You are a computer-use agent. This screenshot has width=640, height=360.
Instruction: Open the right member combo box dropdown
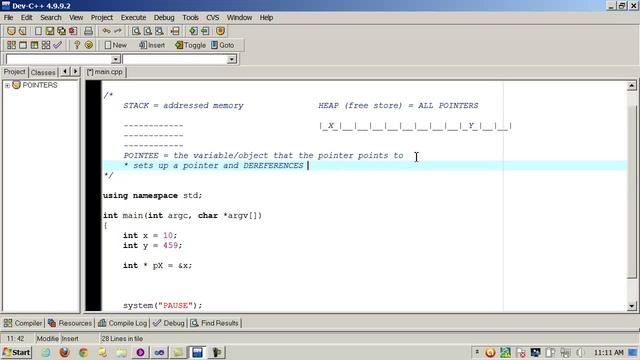(x=232, y=60)
